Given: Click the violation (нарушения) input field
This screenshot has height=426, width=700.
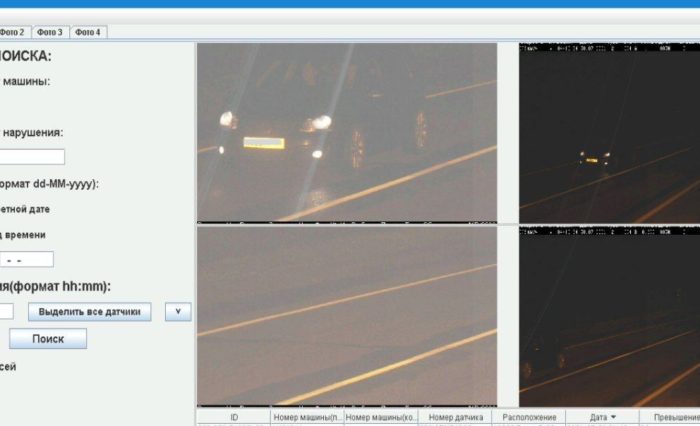Looking at the screenshot, I should point(32,157).
